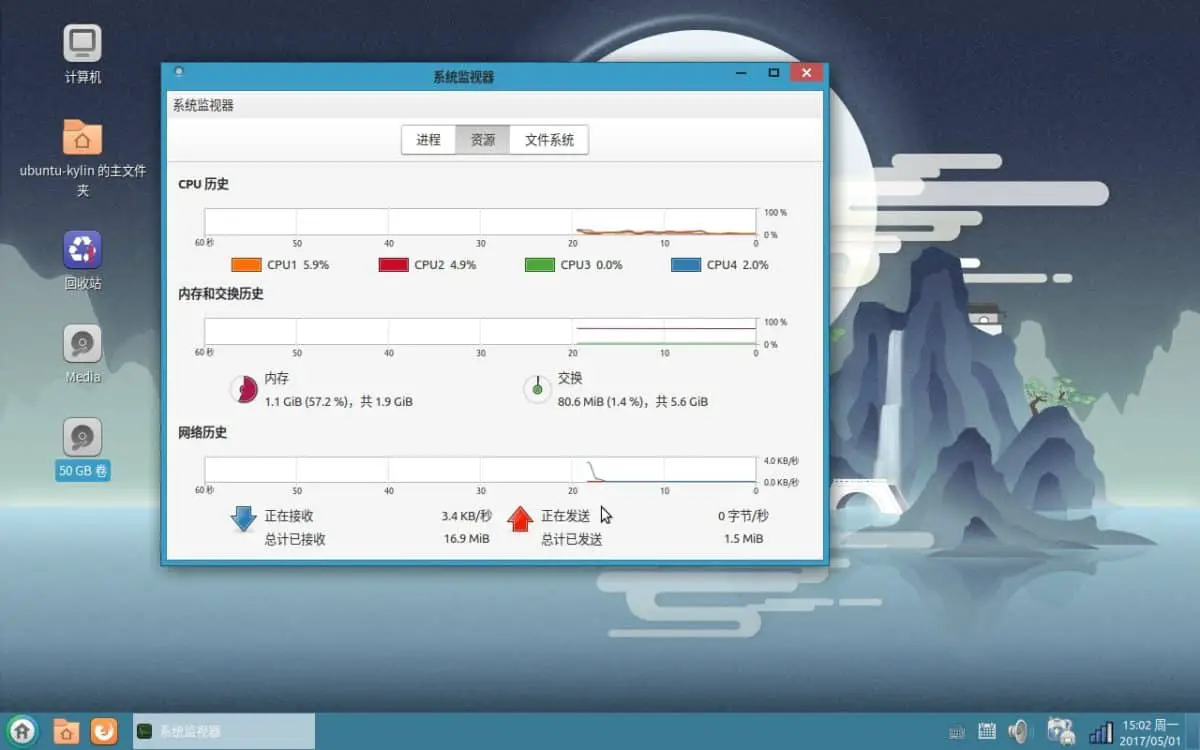Click the CPU1 5.9% label
The image size is (1200, 750).
tap(298, 265)
